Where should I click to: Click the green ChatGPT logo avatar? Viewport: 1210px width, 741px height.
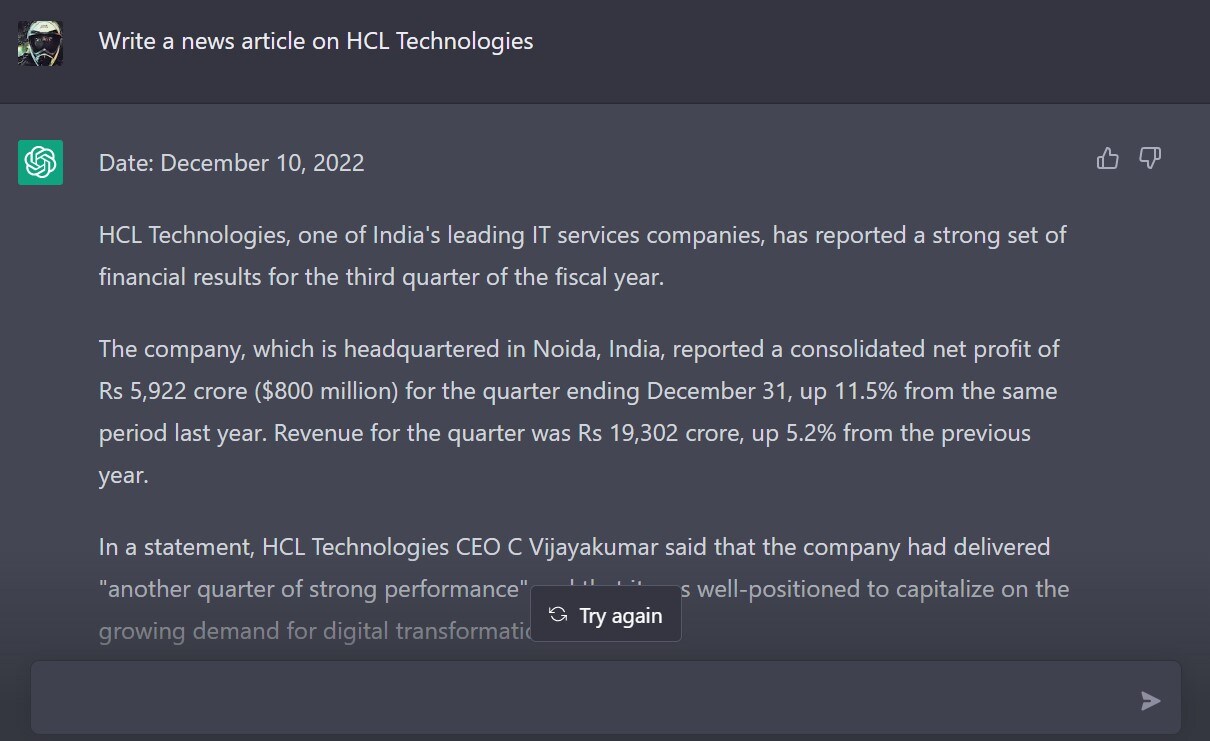(40, 162)
